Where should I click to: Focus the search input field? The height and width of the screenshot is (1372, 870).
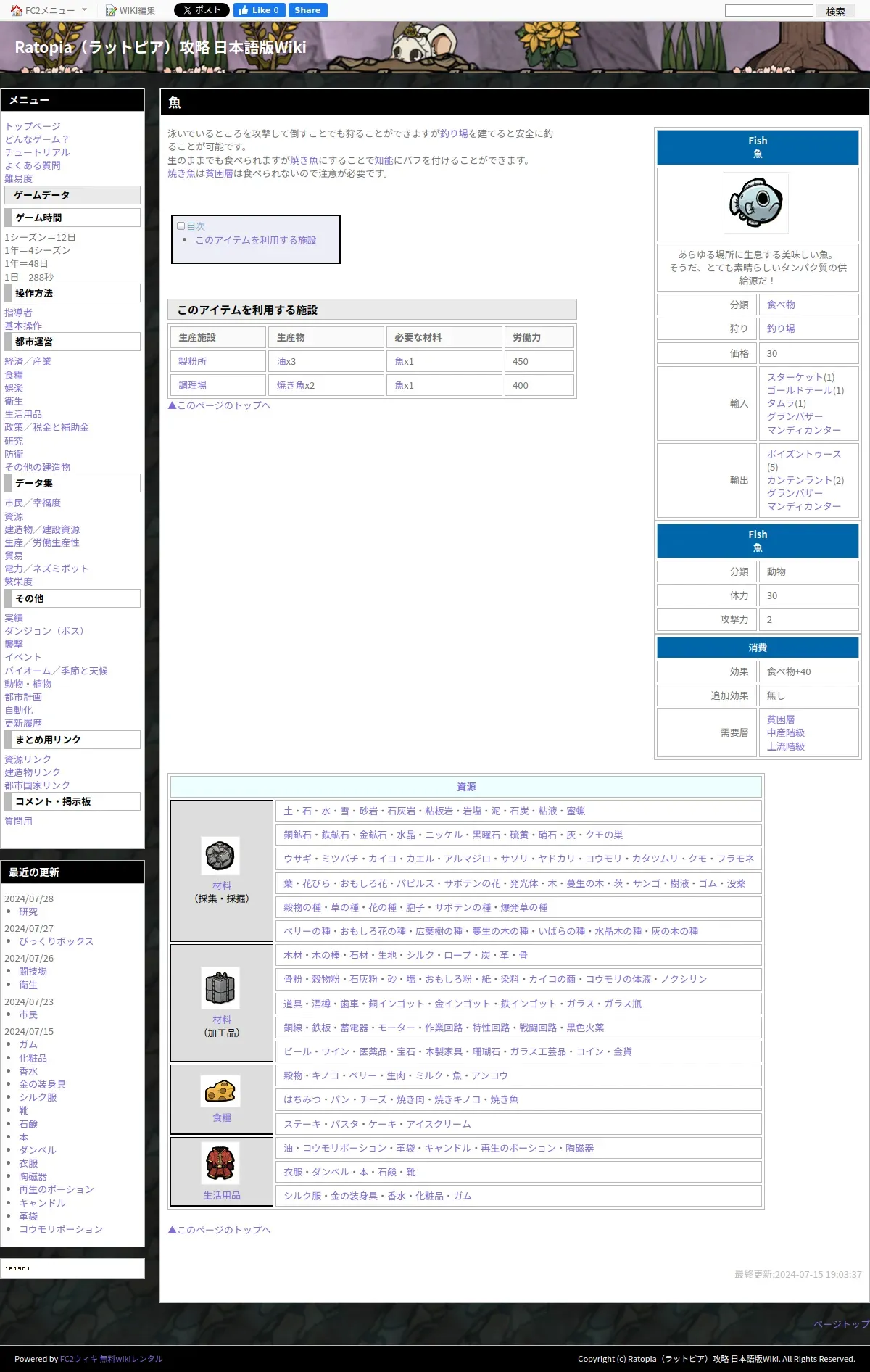pyautogui.click(x=769, y=10)
